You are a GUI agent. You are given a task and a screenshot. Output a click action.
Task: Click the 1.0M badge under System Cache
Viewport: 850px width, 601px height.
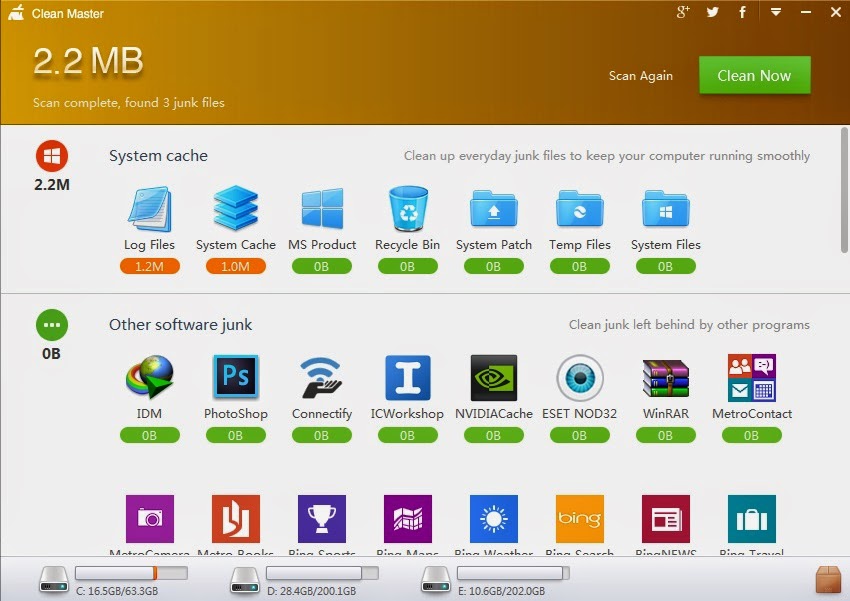[235, 266]
